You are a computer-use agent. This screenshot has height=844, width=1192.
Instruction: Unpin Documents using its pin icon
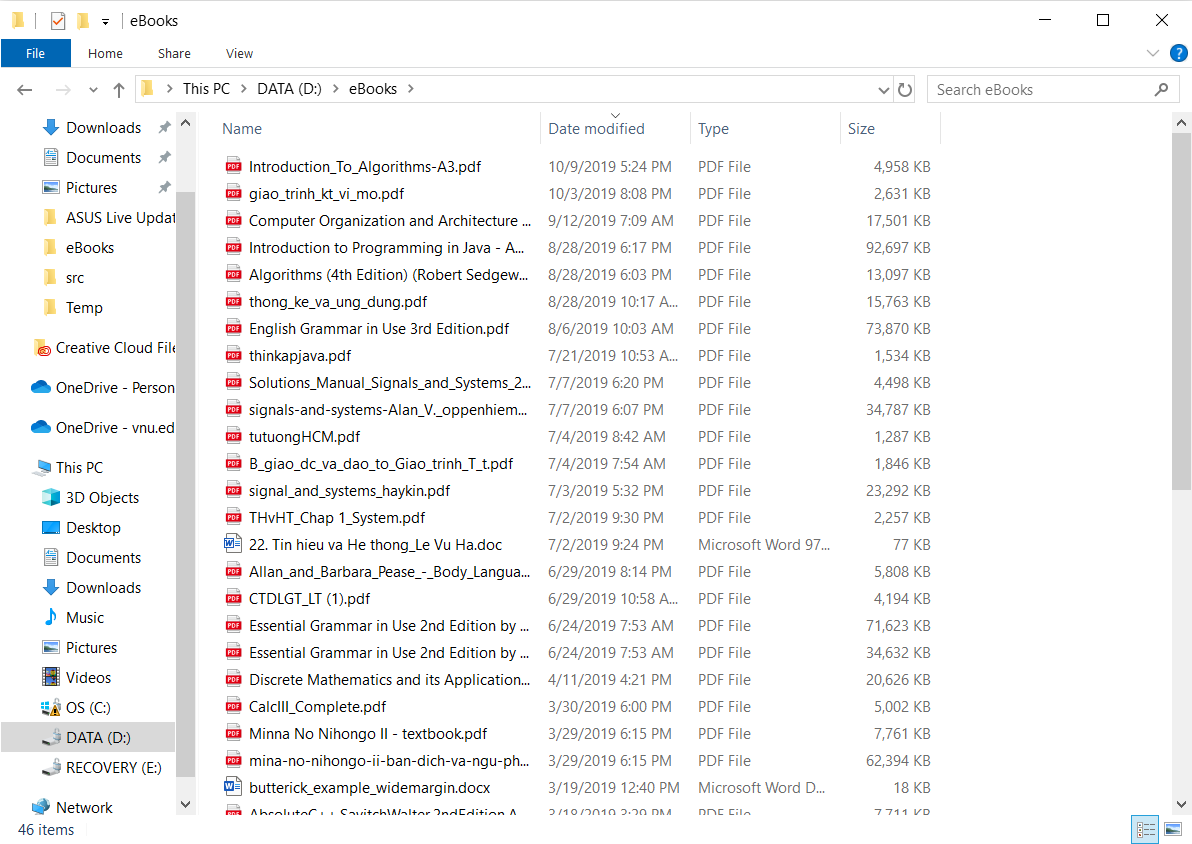(164, 157)
